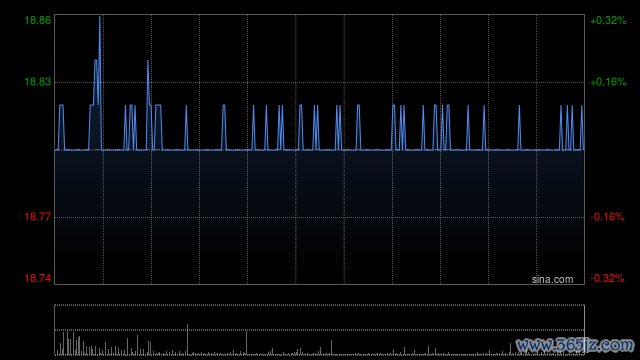Click the 18.86 price axis label

[x=38, y=20]
